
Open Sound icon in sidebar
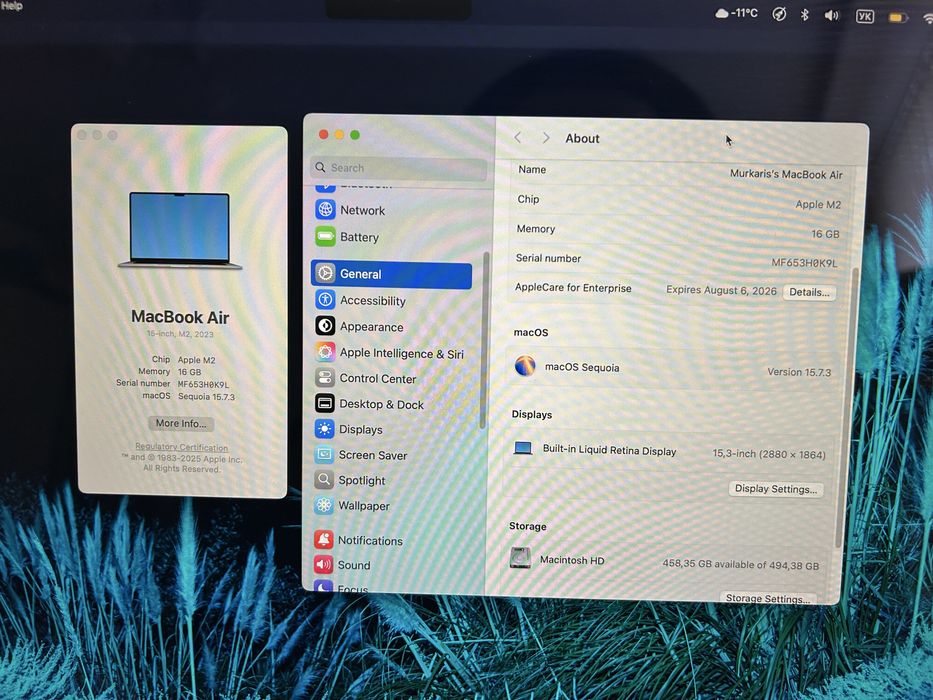pyautogui.click(x=323, y=564)
